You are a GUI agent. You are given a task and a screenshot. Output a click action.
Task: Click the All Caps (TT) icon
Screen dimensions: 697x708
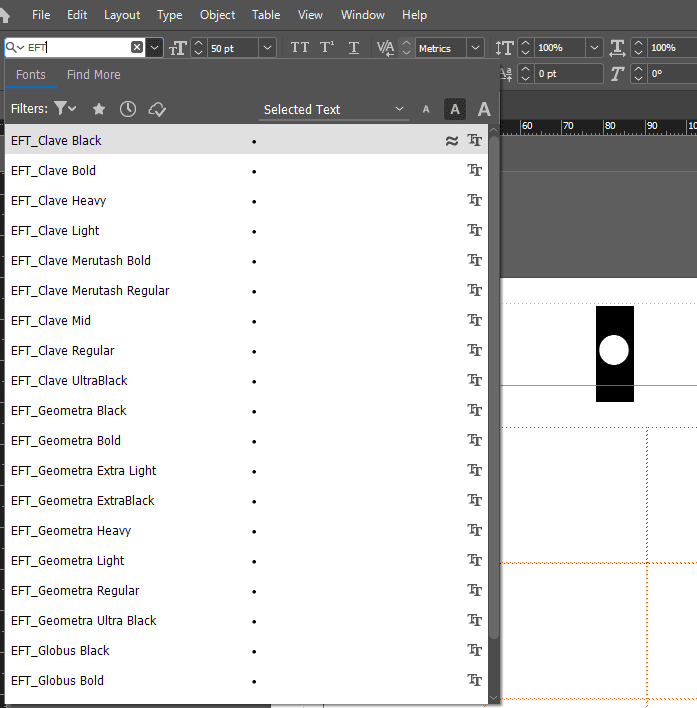[299, 48]
